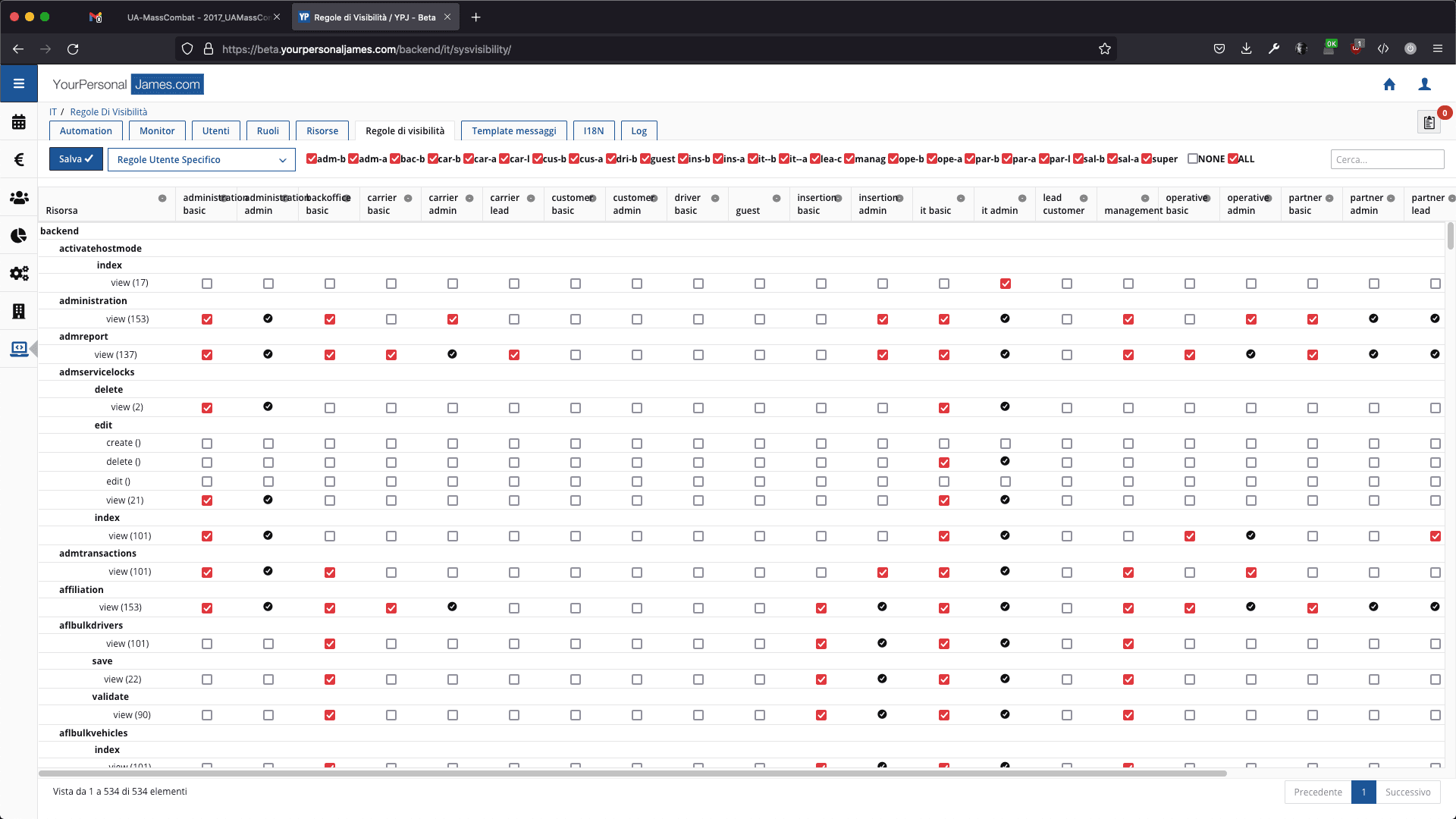Click it admin column info icon

1022,199
